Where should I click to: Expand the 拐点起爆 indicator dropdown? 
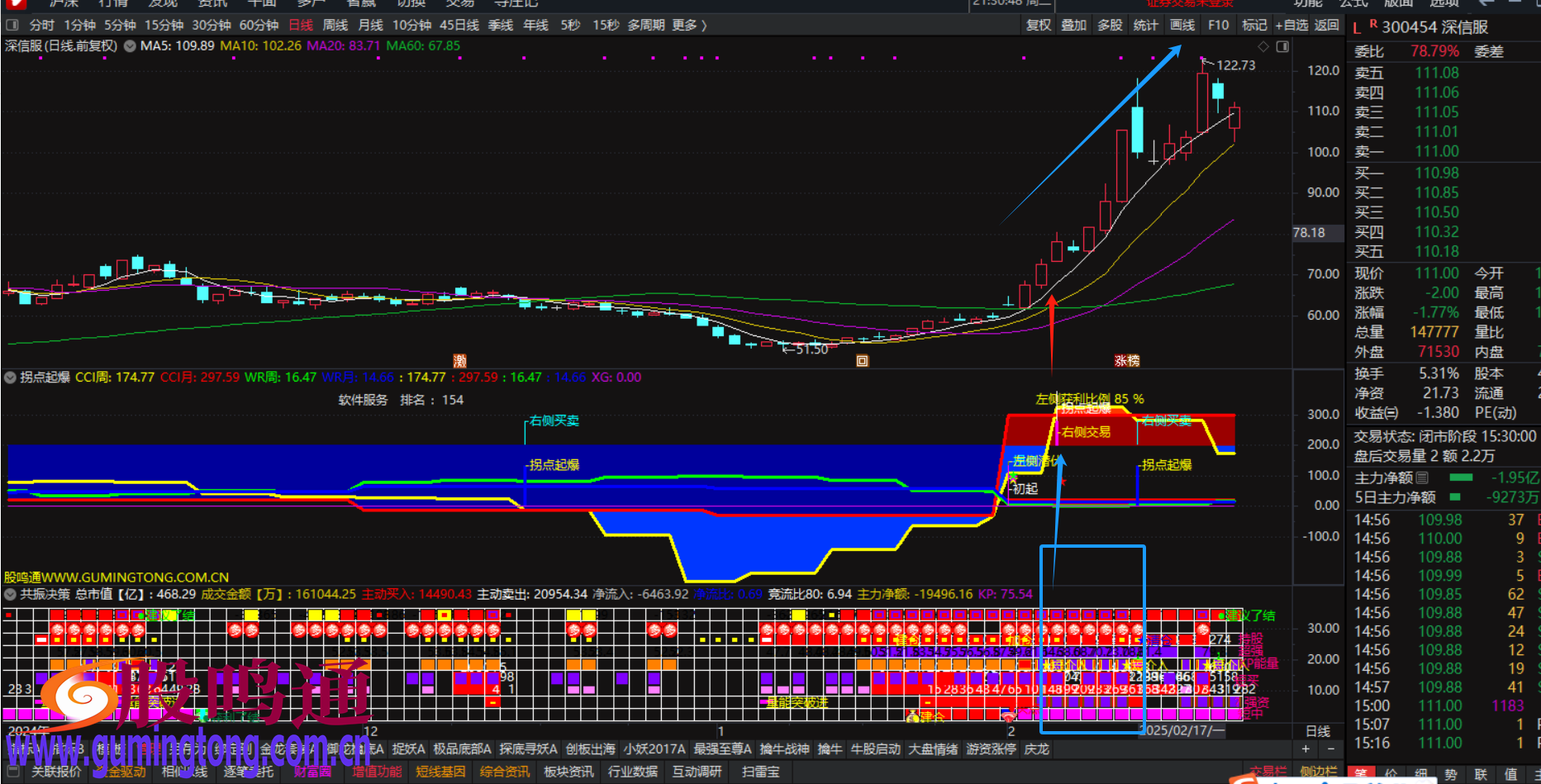point(10,378)
